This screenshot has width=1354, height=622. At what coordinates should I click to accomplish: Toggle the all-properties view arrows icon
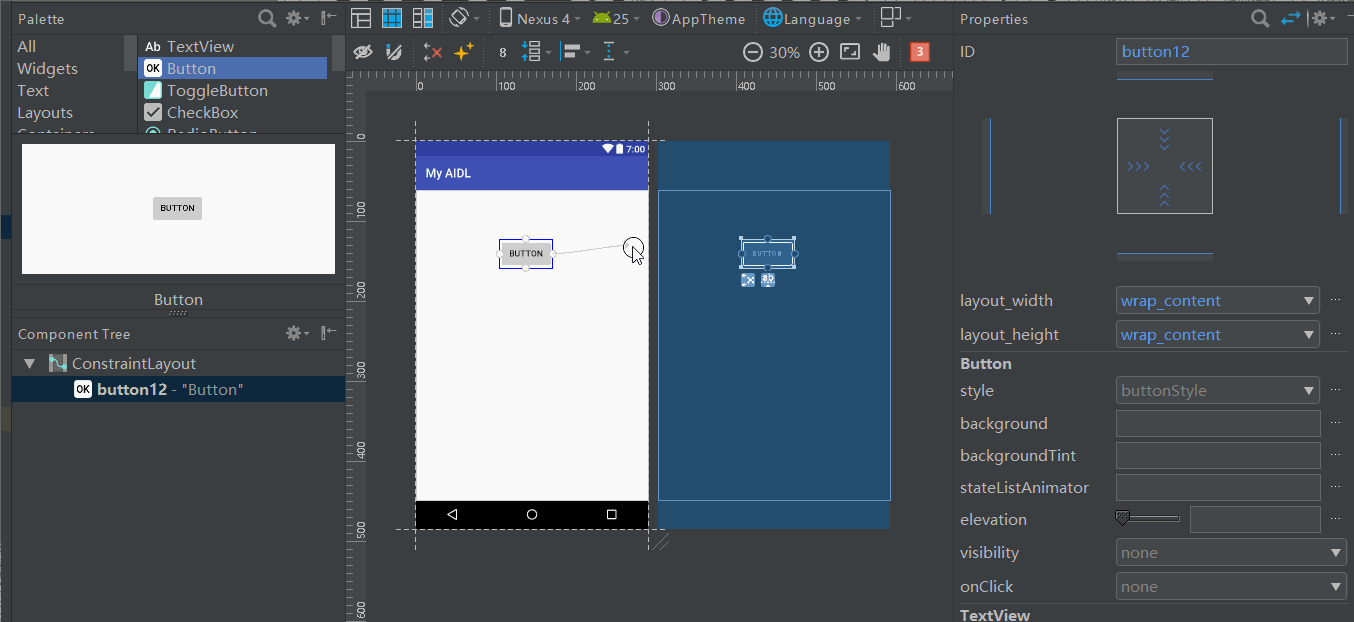click(x=1291, y=18)
